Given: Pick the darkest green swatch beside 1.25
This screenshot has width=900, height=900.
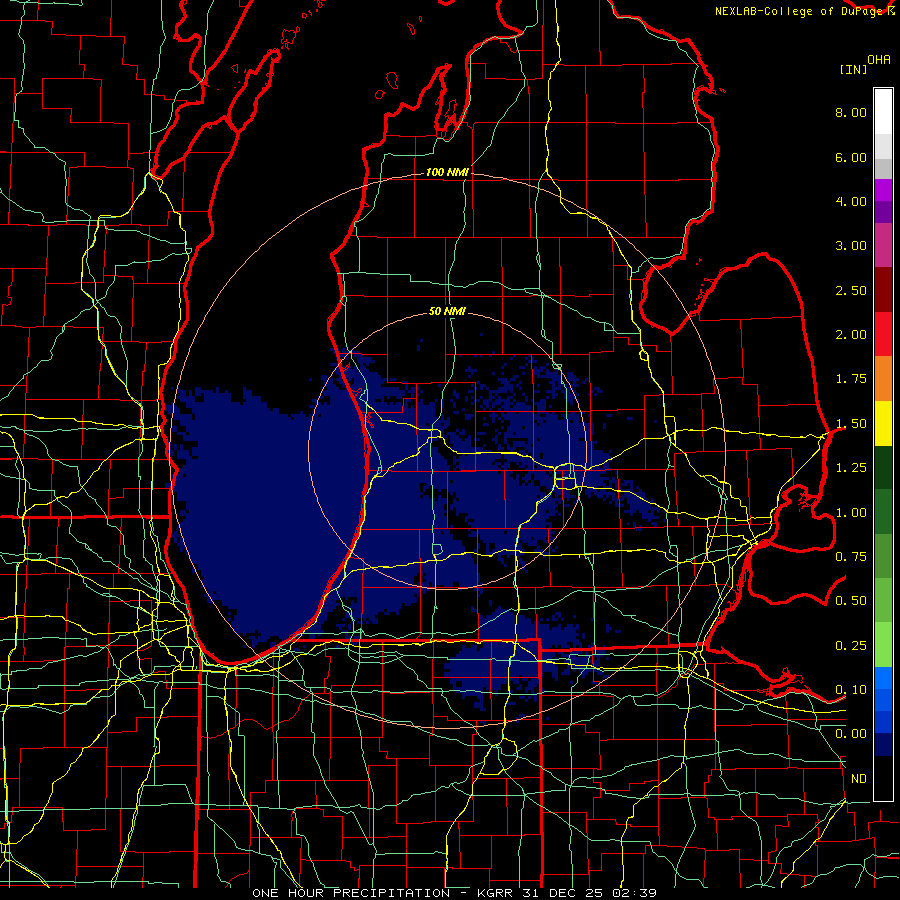Looking at the screenshot, I should click(x=883, y=467).
